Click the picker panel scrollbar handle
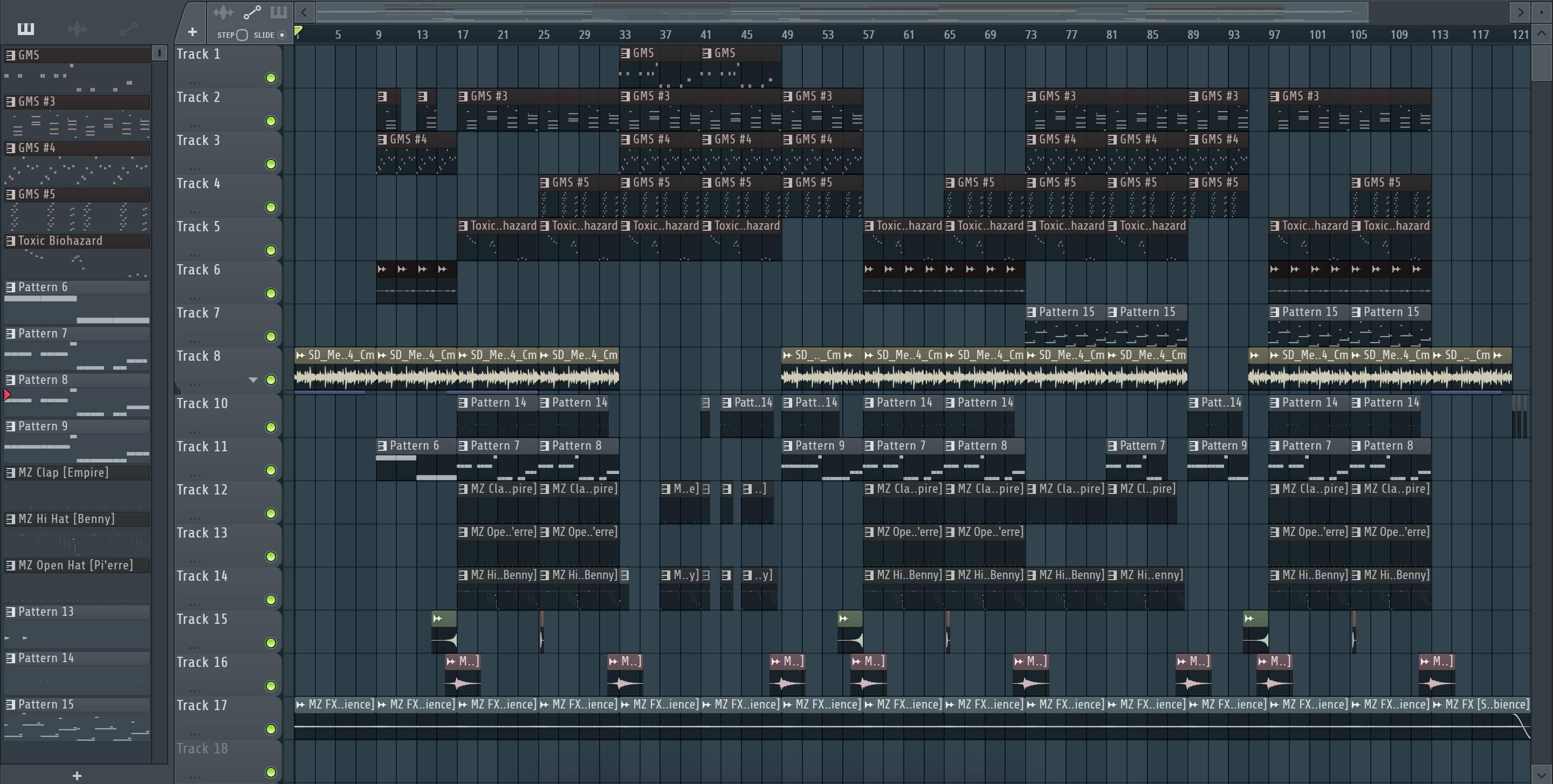The height and width of the screenshot is (784, 1553). coord(159,53)
